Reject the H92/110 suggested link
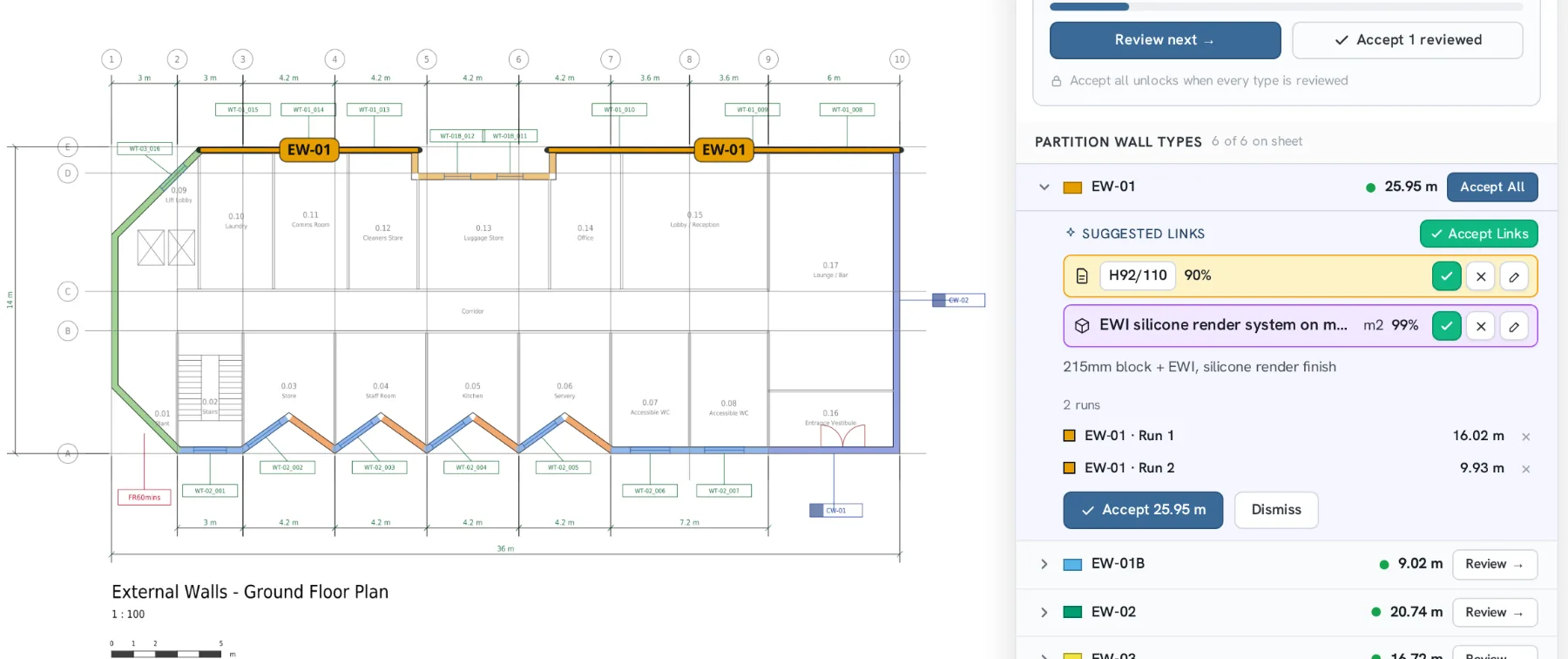Image resolution: width=1568 pixels, height=659 pixels. [x=1481, y=276]
